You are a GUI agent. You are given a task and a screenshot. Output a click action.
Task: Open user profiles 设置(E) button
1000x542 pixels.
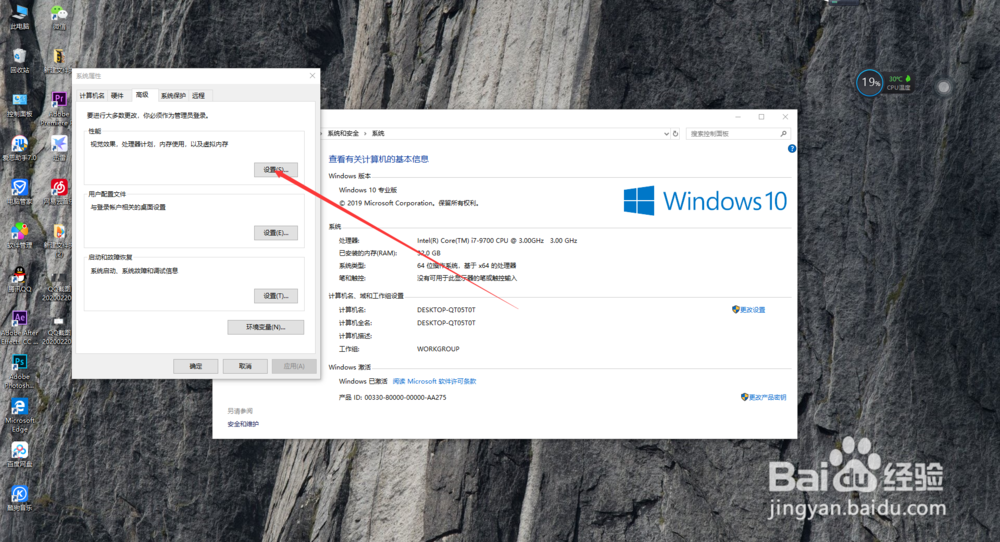coord(276,233)
